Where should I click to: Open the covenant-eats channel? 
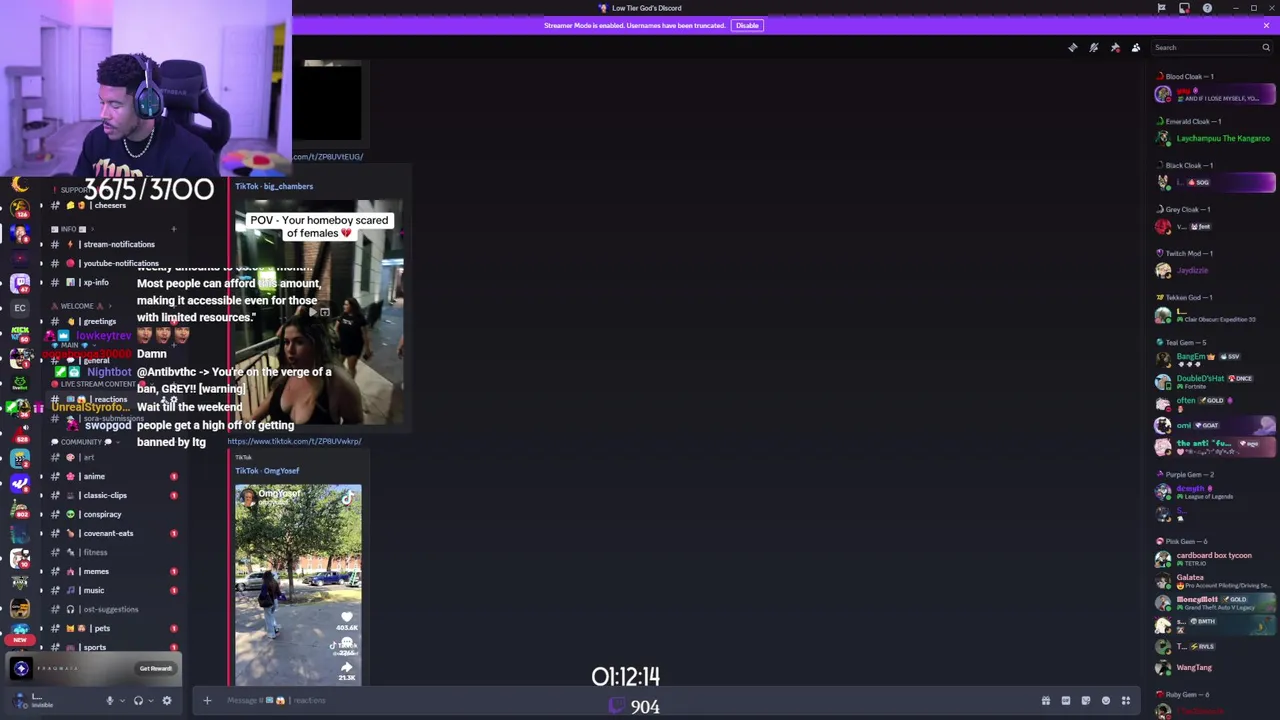pyautogui.click(x=115, y=533)
